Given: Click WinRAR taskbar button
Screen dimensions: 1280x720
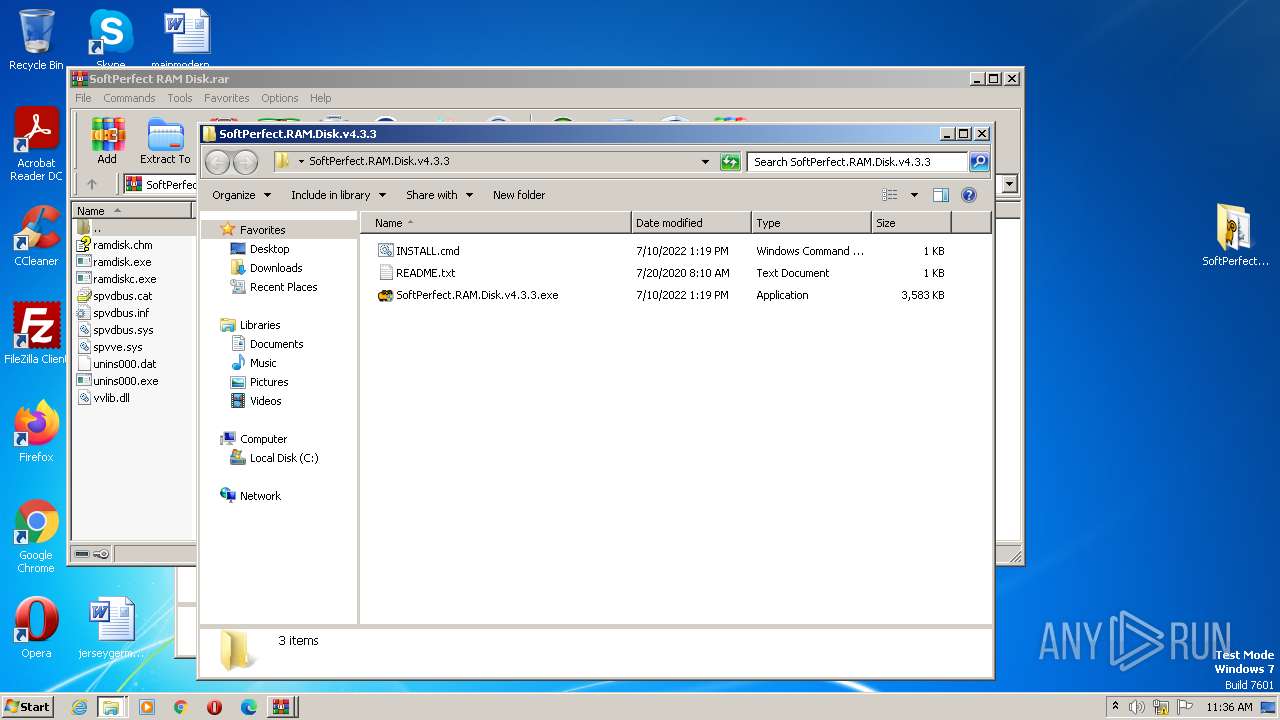Looking at the screenshot, I should click(x=281, y=707).
